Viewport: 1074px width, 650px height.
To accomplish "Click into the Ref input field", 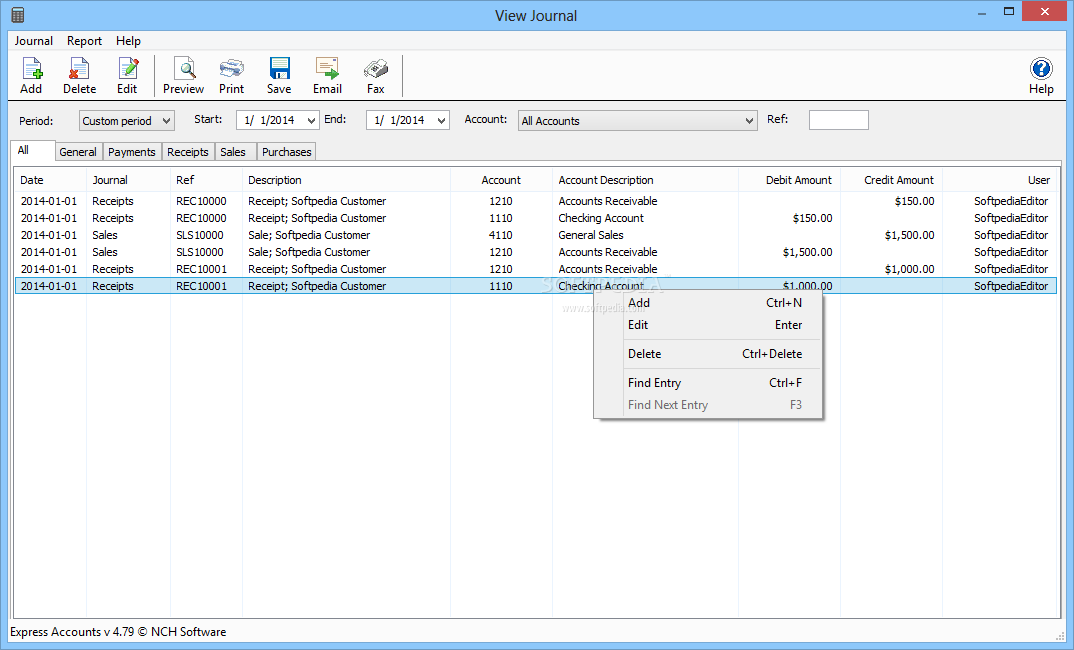I will [x=838, y=120].
